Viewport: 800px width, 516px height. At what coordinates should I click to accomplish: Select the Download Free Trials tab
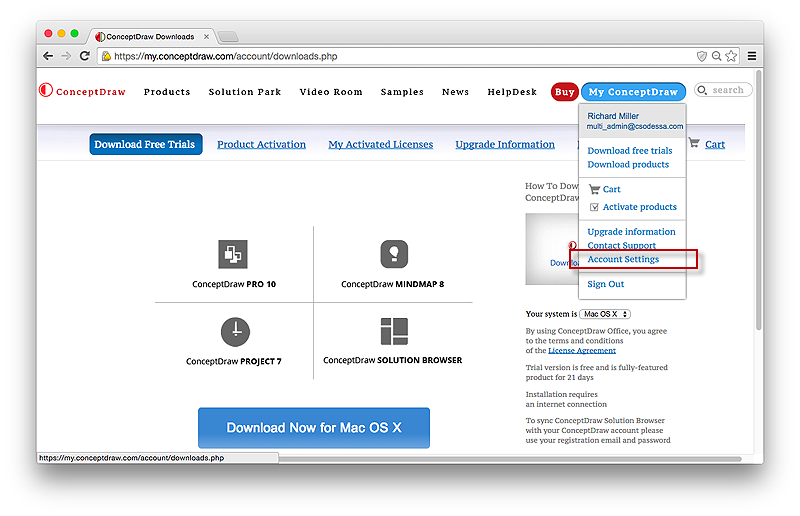pos(145,144)
